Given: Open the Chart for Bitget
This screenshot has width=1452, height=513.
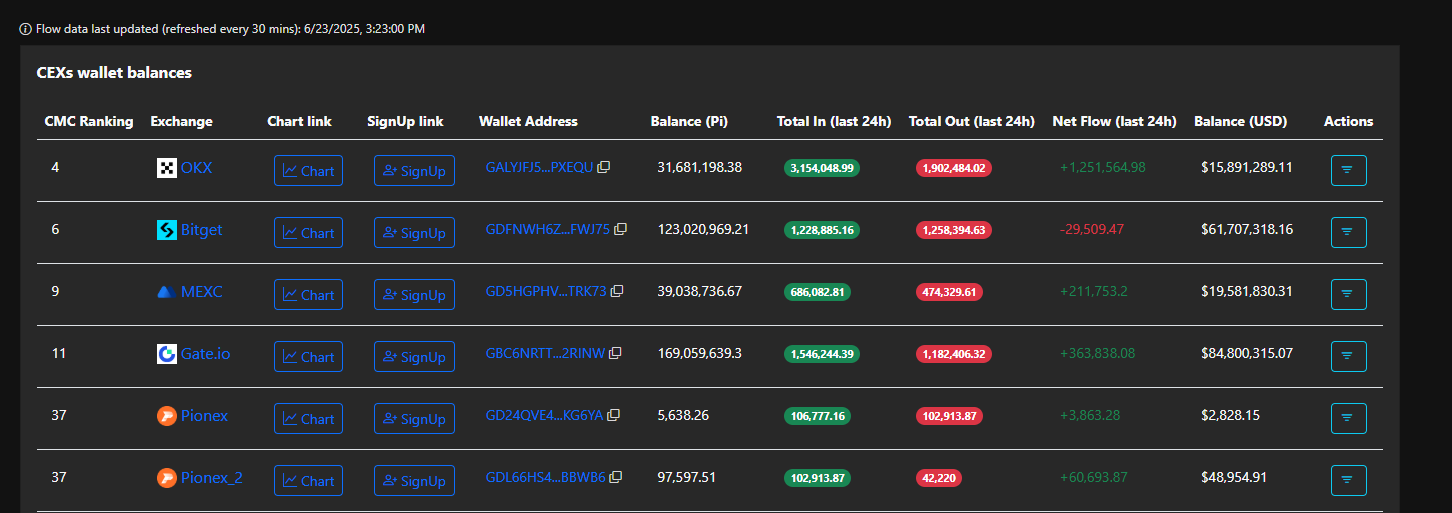Looking at the screenshot, I should [x=308, y=232].
